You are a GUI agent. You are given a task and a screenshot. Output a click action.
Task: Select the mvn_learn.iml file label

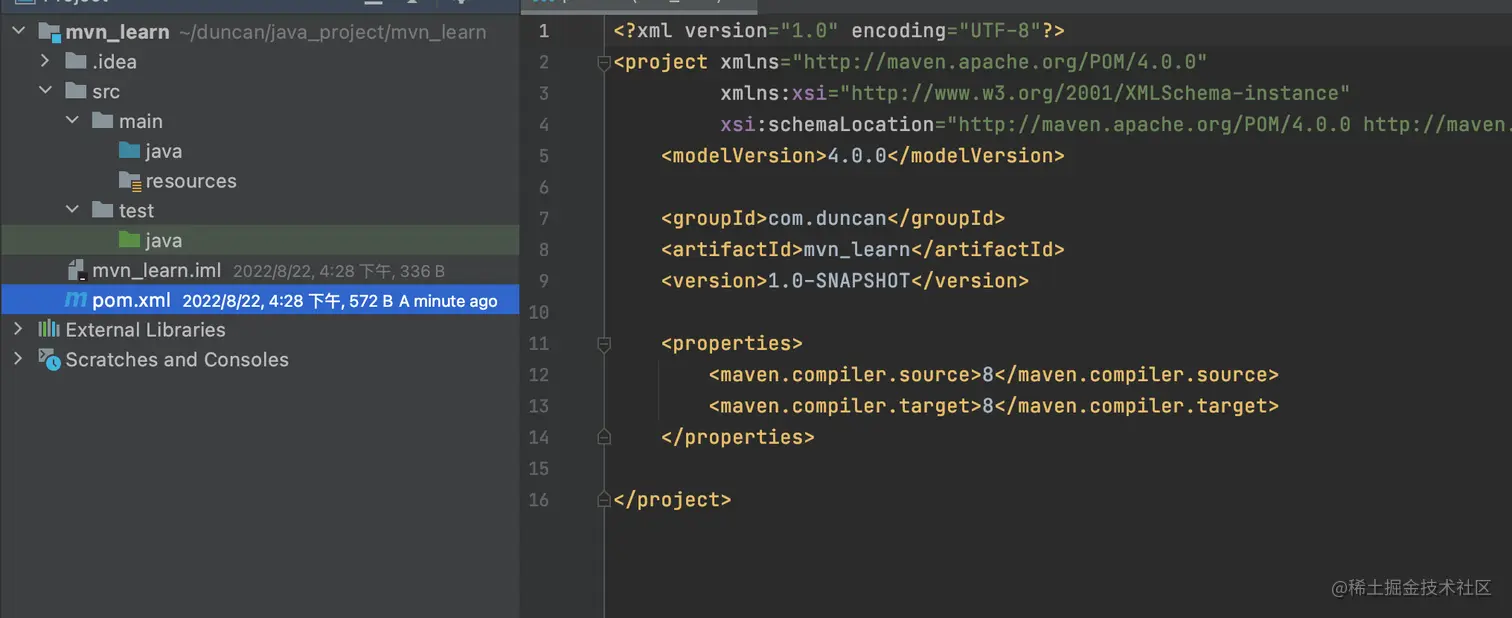(x=157, y=270)
